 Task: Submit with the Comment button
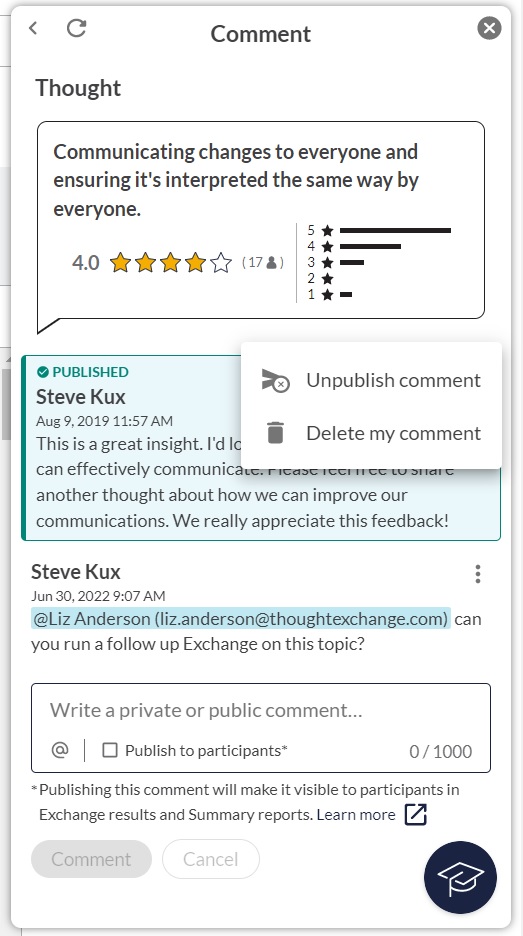coord(91,859)
